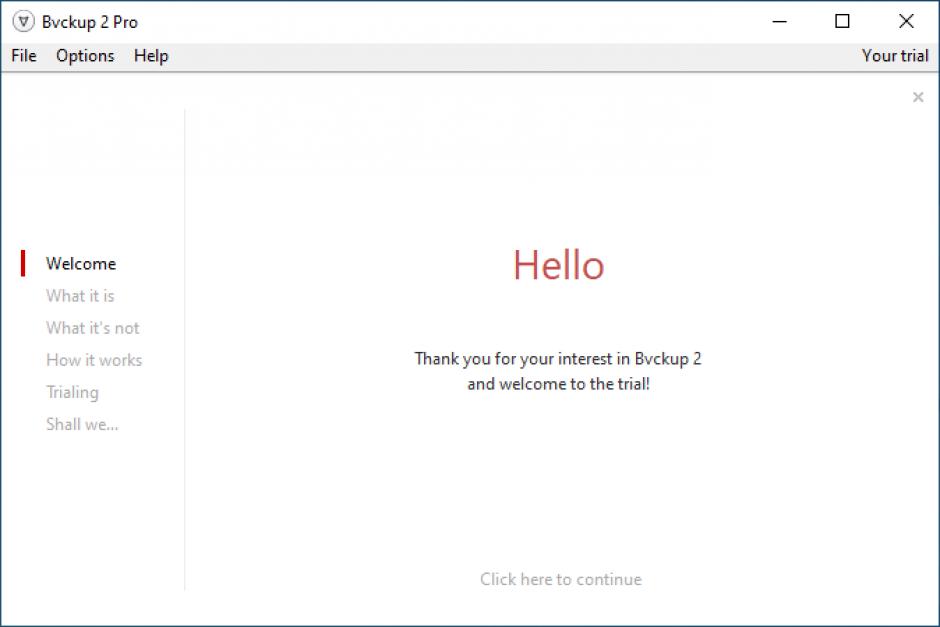This screenshot has width=940, height=627.
Task: Click the "Thank you for your interest" text
Action: [x=558, y=359]
